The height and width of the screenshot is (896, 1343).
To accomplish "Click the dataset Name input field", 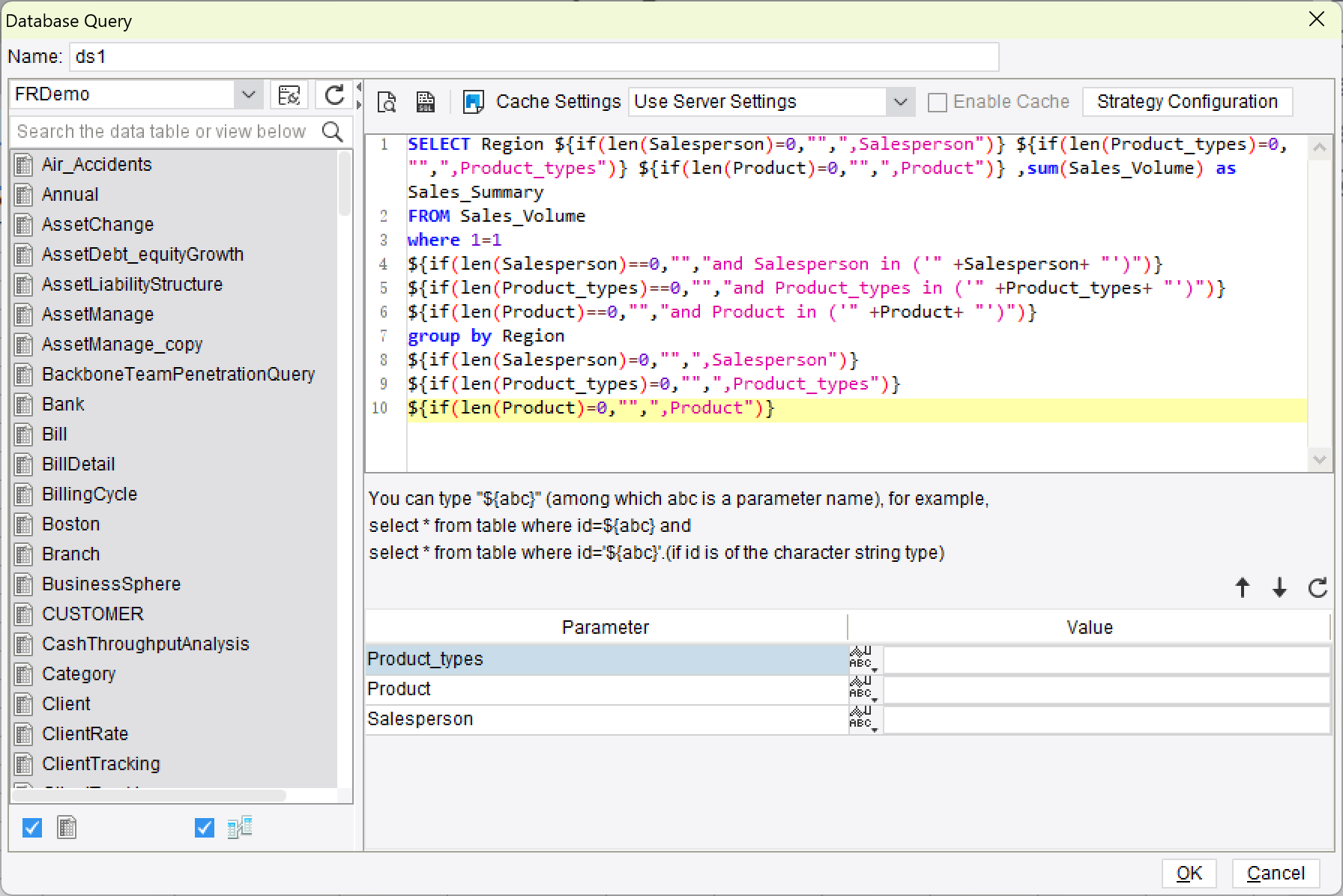I will (534, 57).
